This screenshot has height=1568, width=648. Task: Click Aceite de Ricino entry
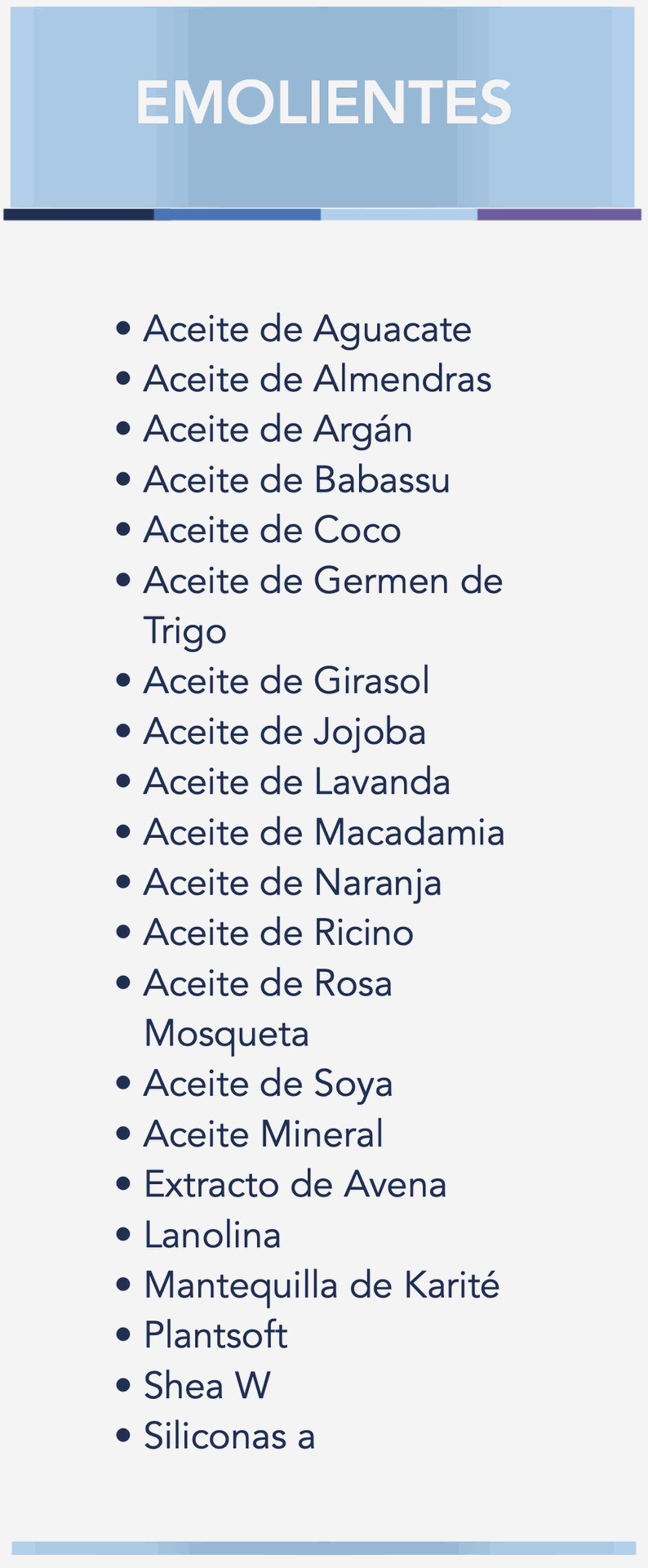[x=278, y=933]
